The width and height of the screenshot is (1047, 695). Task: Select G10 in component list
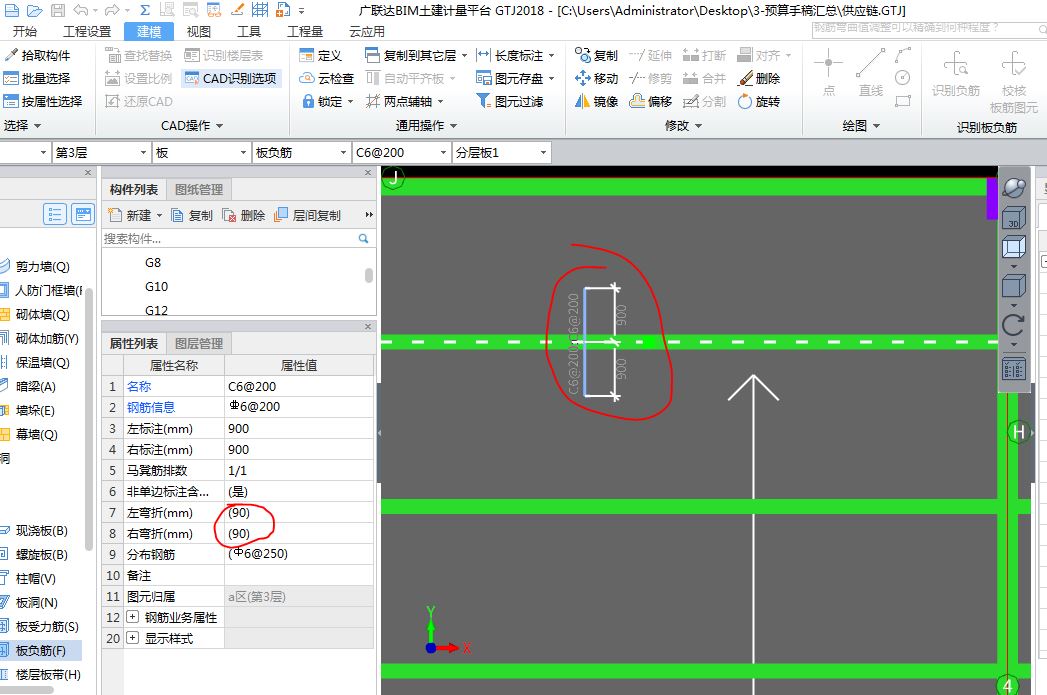click(157, 286)
